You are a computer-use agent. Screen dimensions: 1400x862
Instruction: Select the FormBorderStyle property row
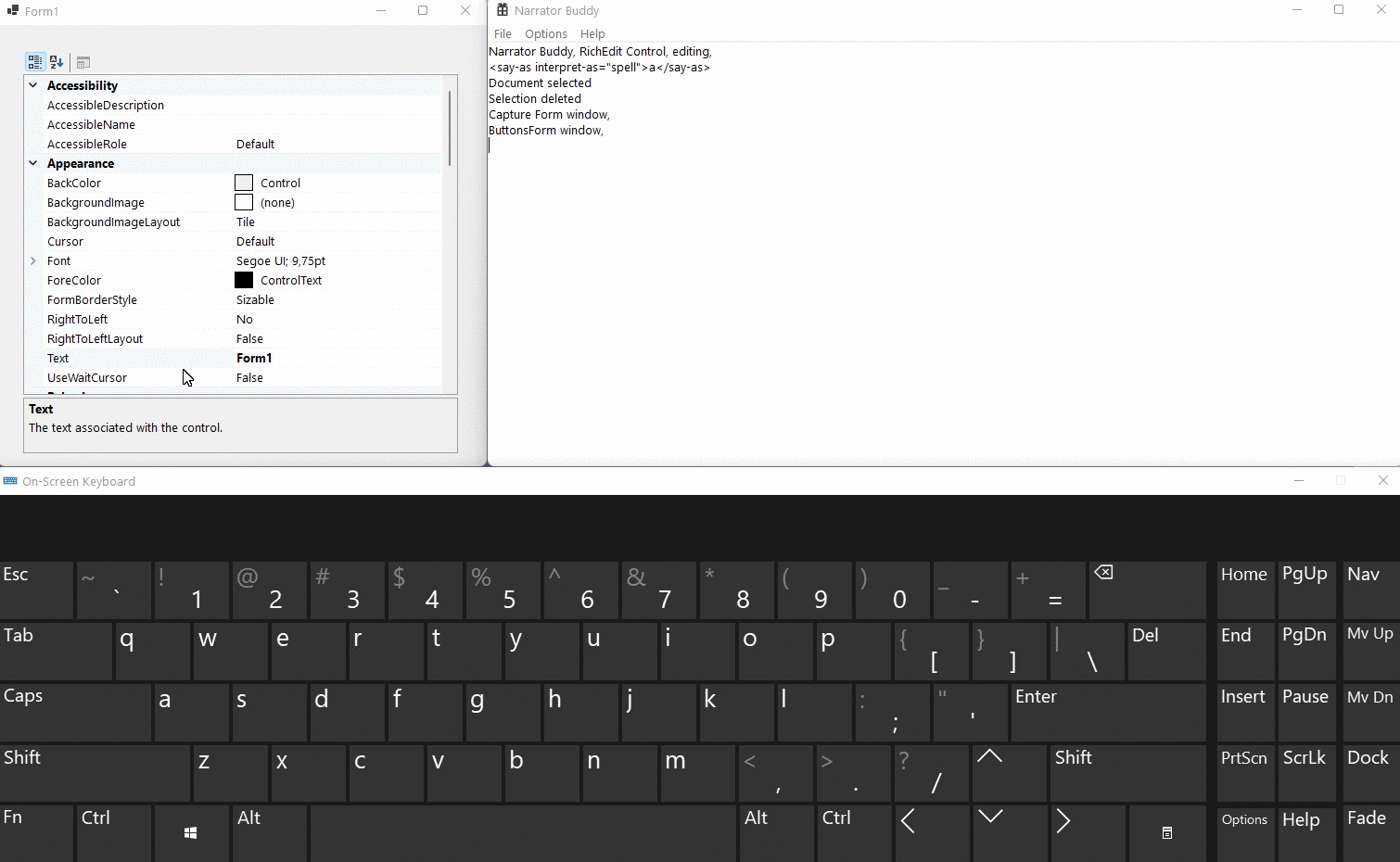pos(234,299)
